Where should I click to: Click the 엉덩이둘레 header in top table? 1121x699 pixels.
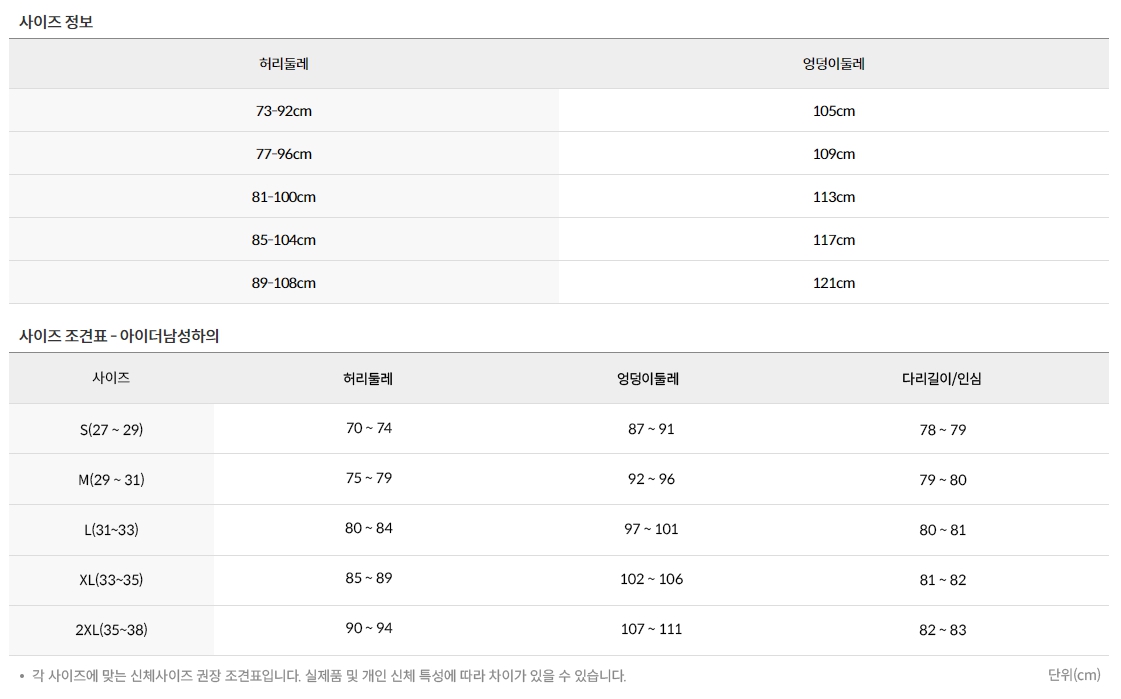833,64
